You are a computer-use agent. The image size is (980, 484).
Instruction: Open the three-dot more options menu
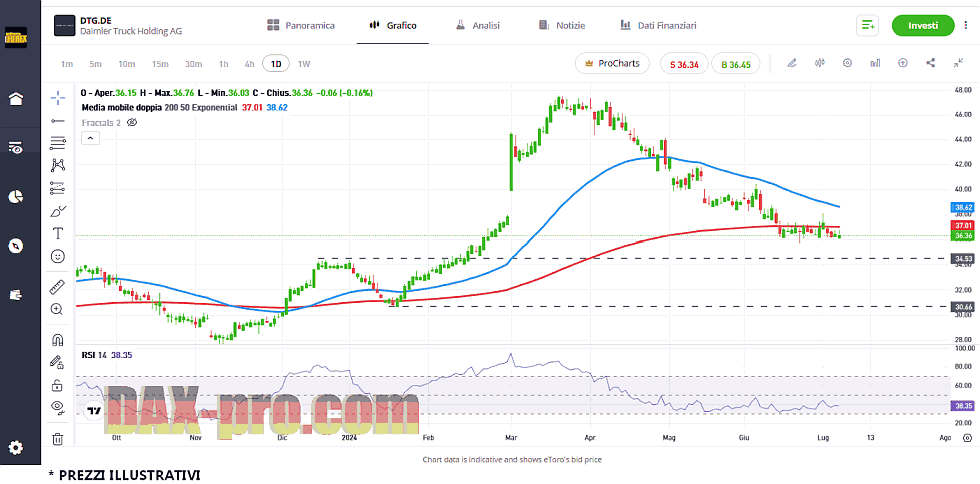click(x=966, y=26)
